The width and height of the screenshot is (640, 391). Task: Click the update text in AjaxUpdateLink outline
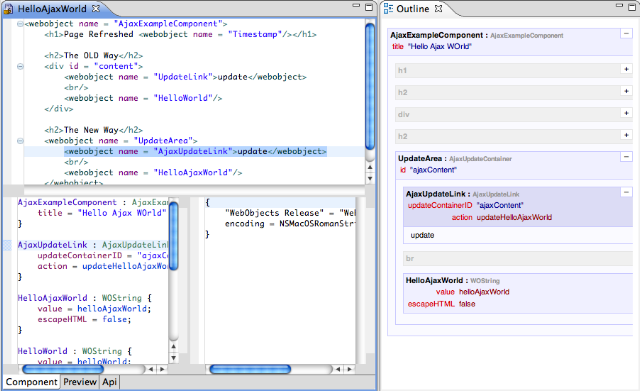click(x=422, y=235)
